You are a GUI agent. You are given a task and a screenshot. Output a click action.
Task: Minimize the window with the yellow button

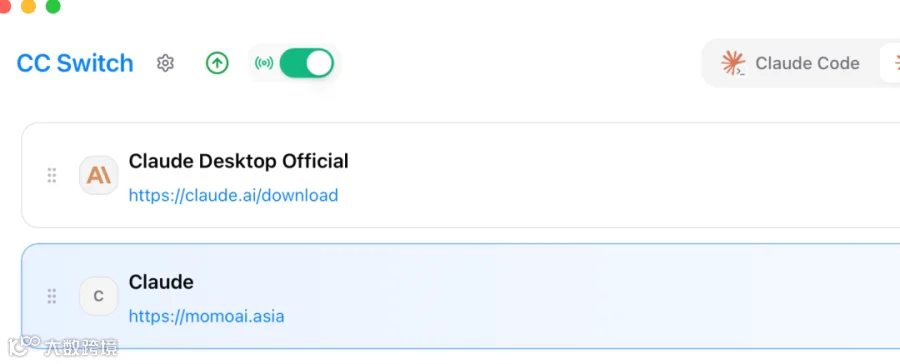coord(28,6)
